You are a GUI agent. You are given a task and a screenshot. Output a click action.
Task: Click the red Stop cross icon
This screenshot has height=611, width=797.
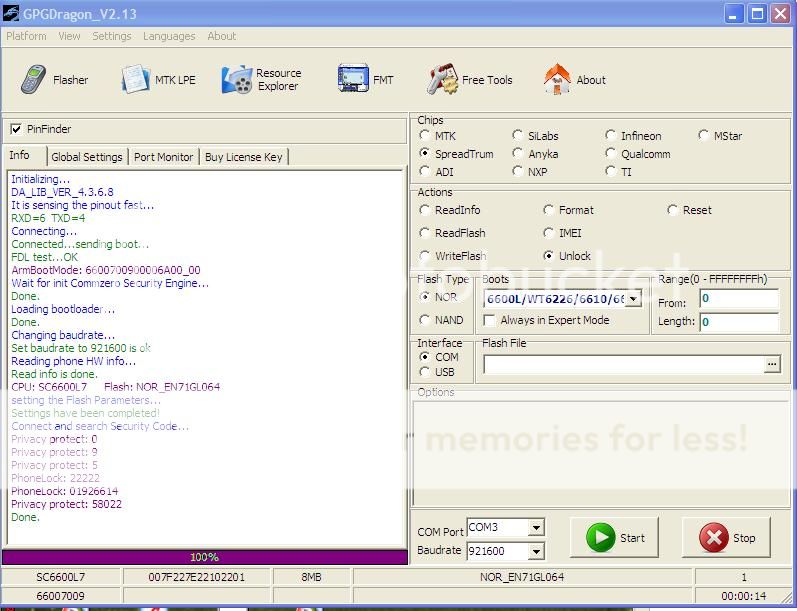coord(714,537)
